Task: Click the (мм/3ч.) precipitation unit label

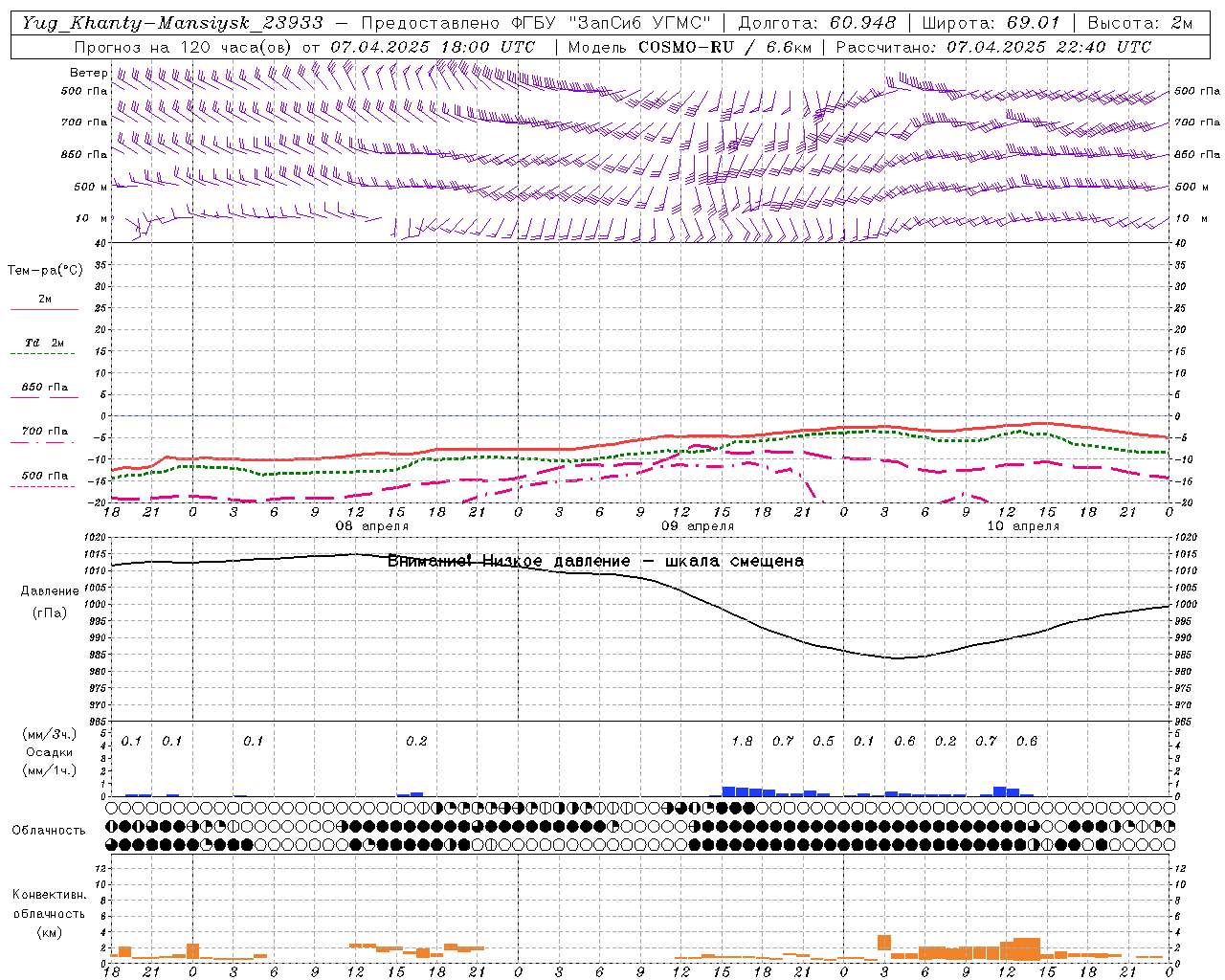Action: [49, 734]
